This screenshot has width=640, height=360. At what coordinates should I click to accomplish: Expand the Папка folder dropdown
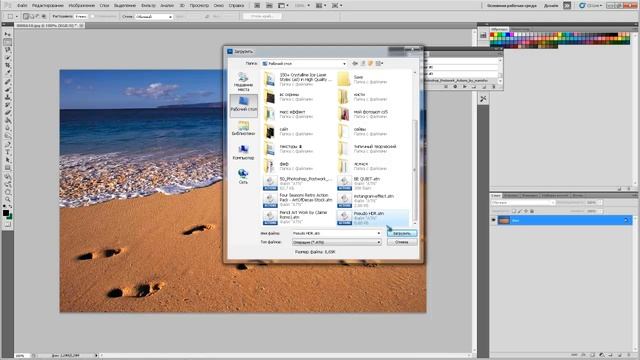[x=344, y=64]
